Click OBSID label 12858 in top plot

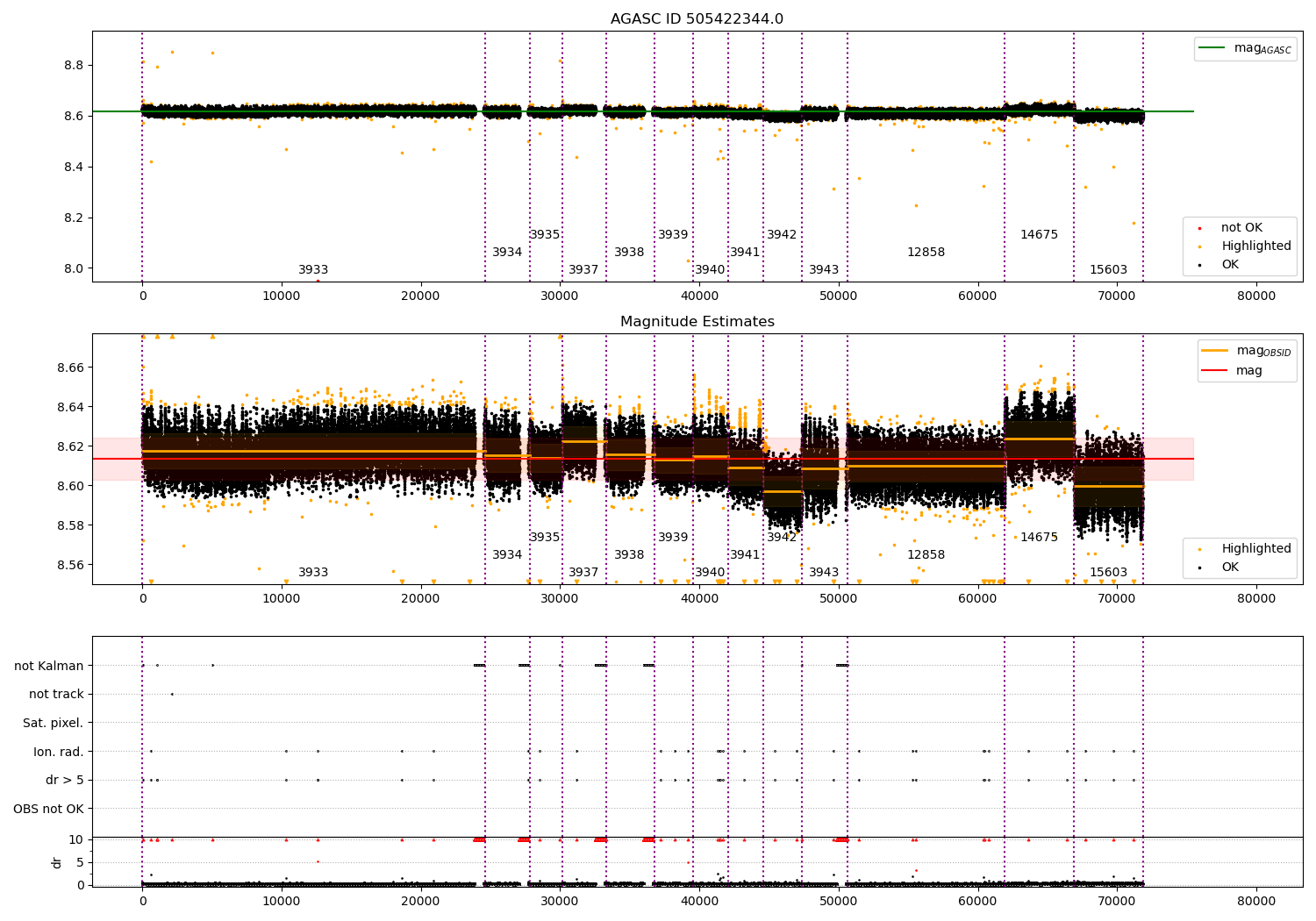tap(926, 253)
